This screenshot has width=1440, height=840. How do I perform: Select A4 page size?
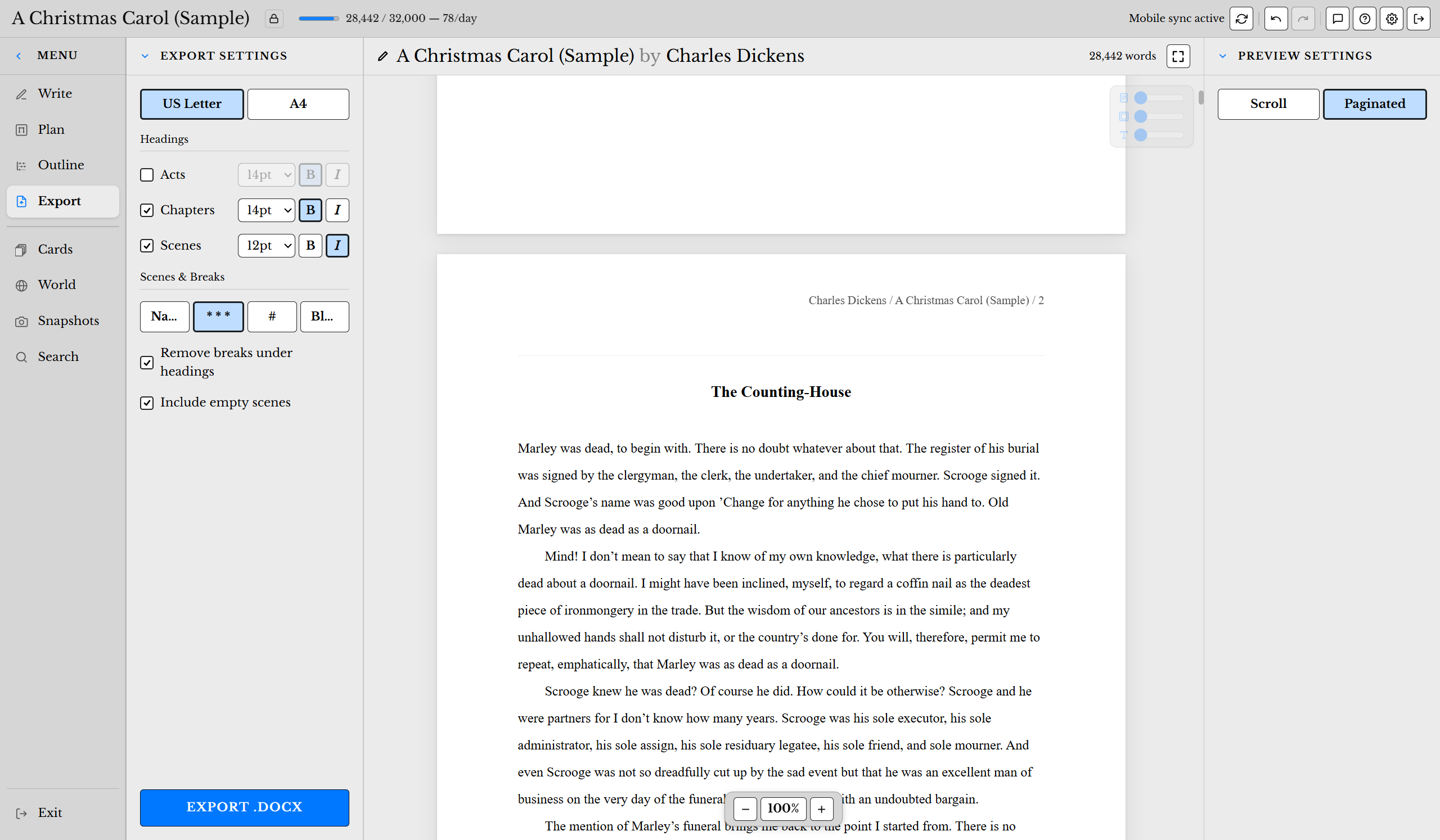tap(298, 104)
